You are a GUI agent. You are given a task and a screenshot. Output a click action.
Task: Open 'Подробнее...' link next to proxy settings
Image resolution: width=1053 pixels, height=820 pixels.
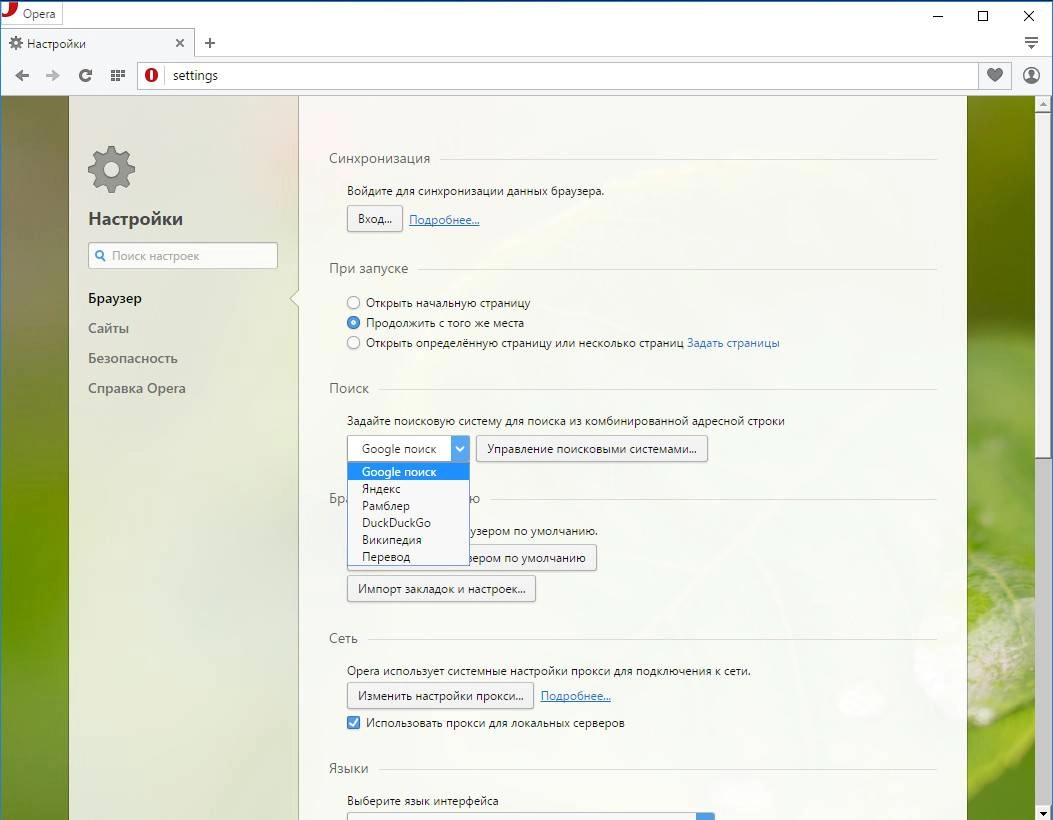coord(576,696)
